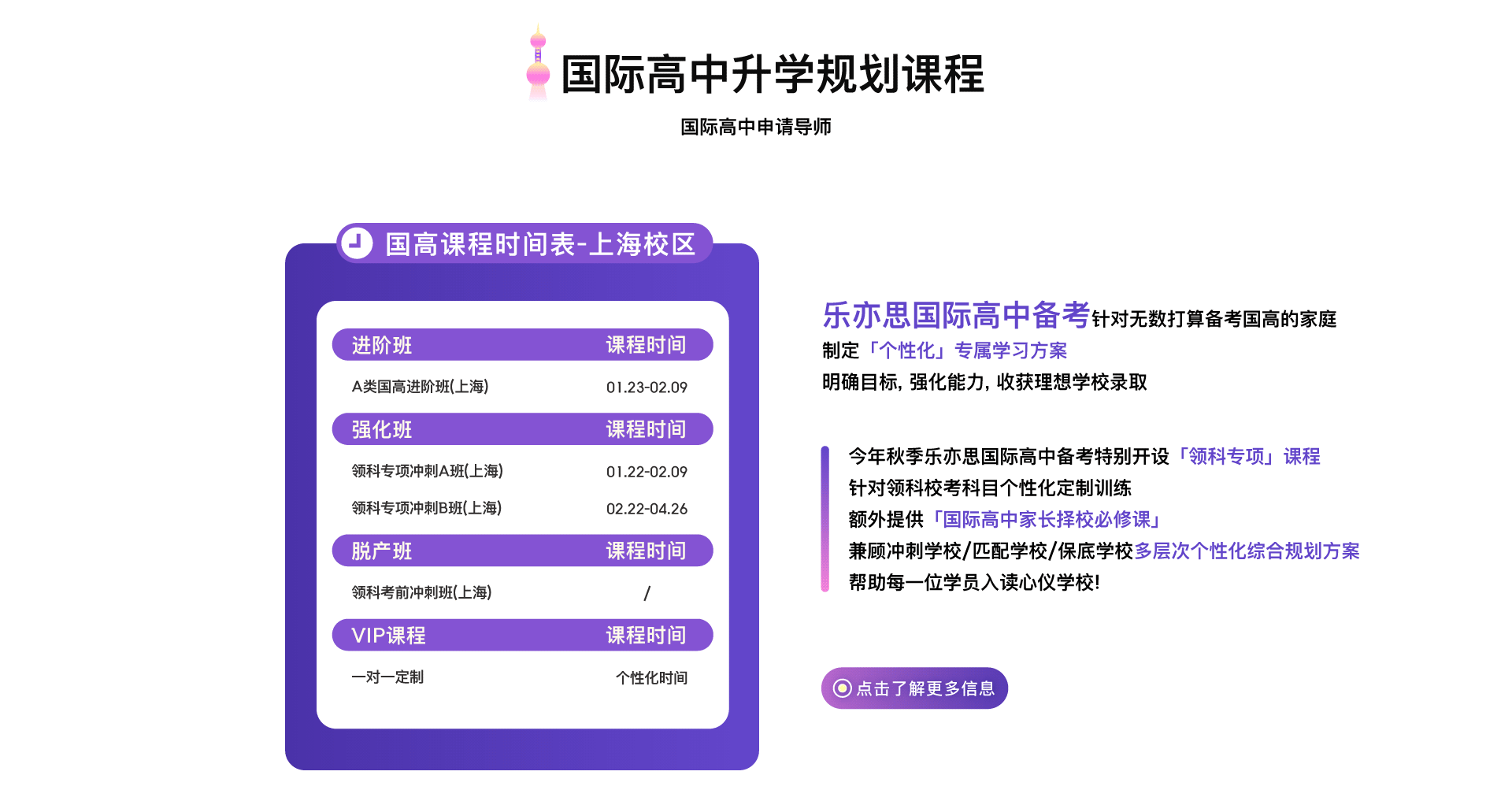Click the date 01.23-02.09
Screen dimensions: 1512x801
pos(647,388)
